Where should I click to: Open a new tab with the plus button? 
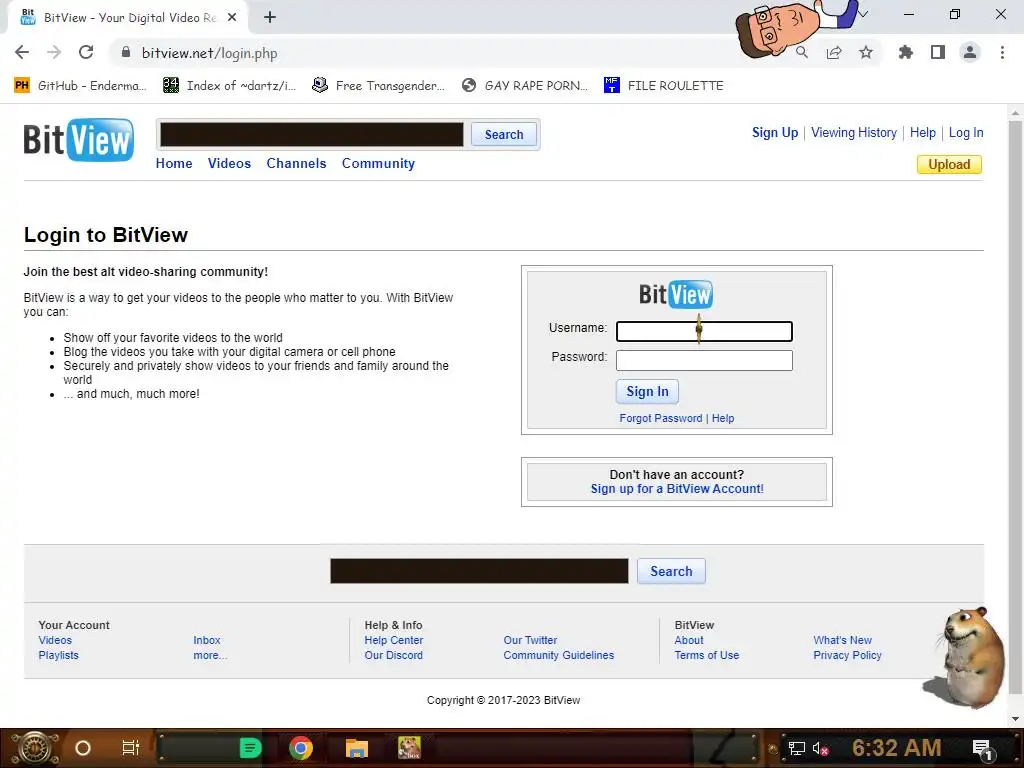270,18
